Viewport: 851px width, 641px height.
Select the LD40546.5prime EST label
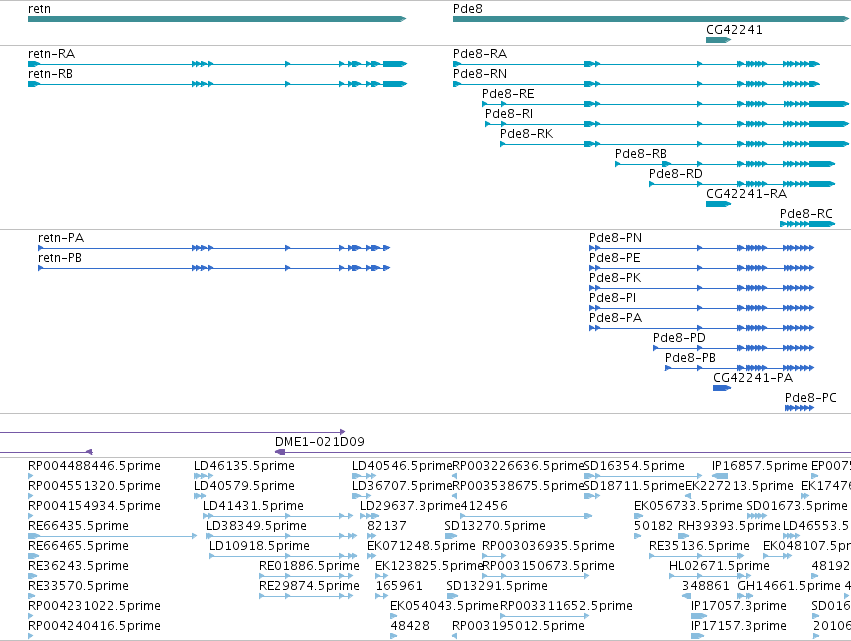402,466
